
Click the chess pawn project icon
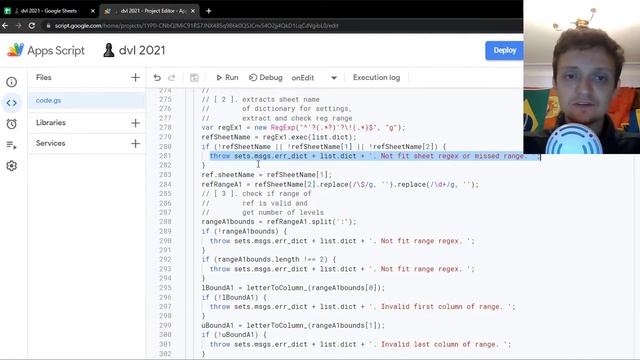[109, 50]
